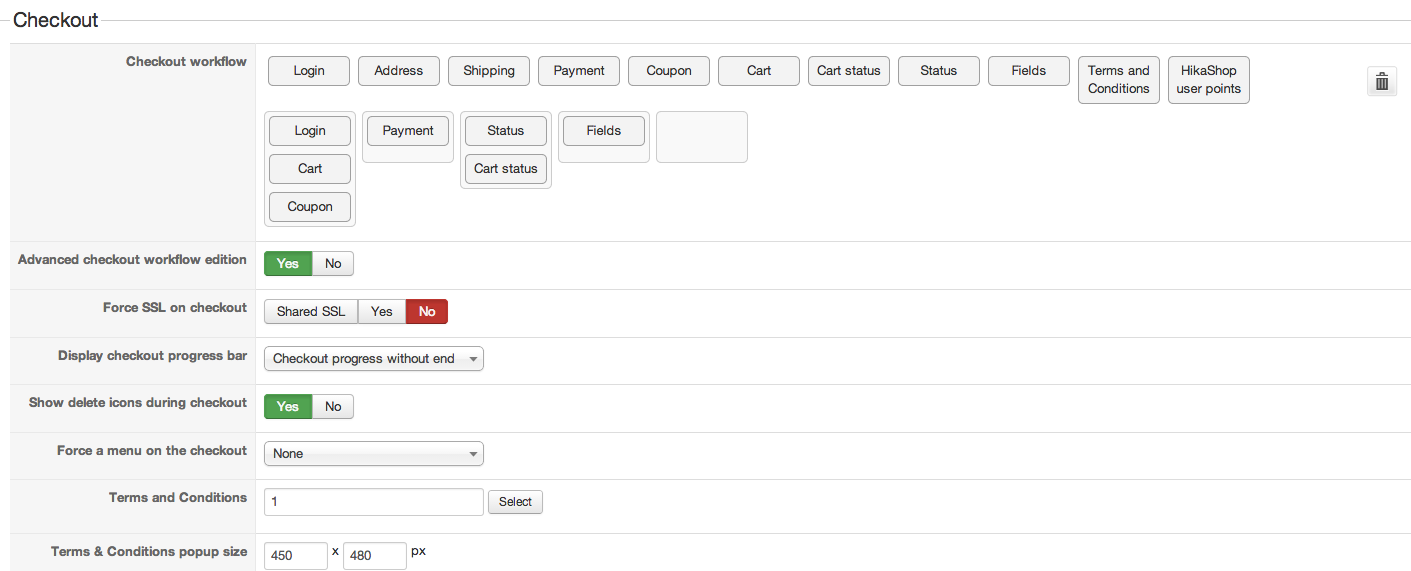Set Force SSL on checkout to Yes

(382, 312)
